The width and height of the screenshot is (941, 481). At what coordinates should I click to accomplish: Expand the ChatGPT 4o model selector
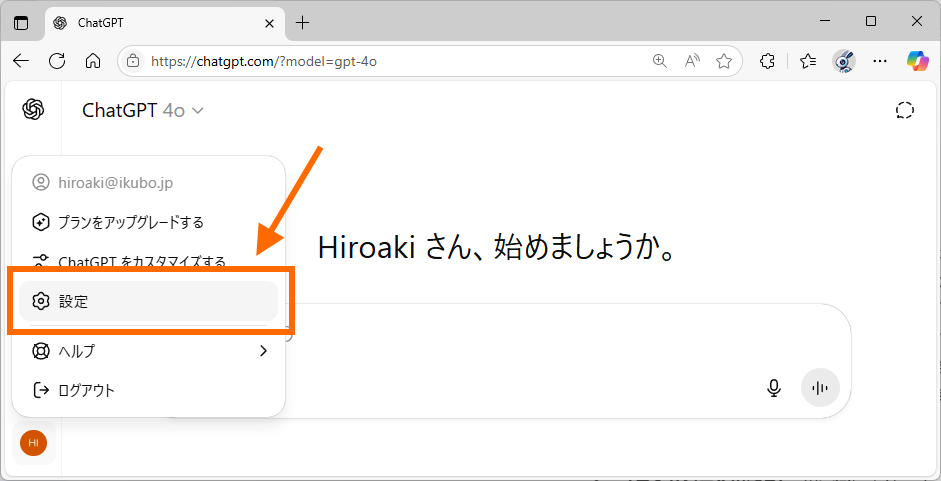143,110
